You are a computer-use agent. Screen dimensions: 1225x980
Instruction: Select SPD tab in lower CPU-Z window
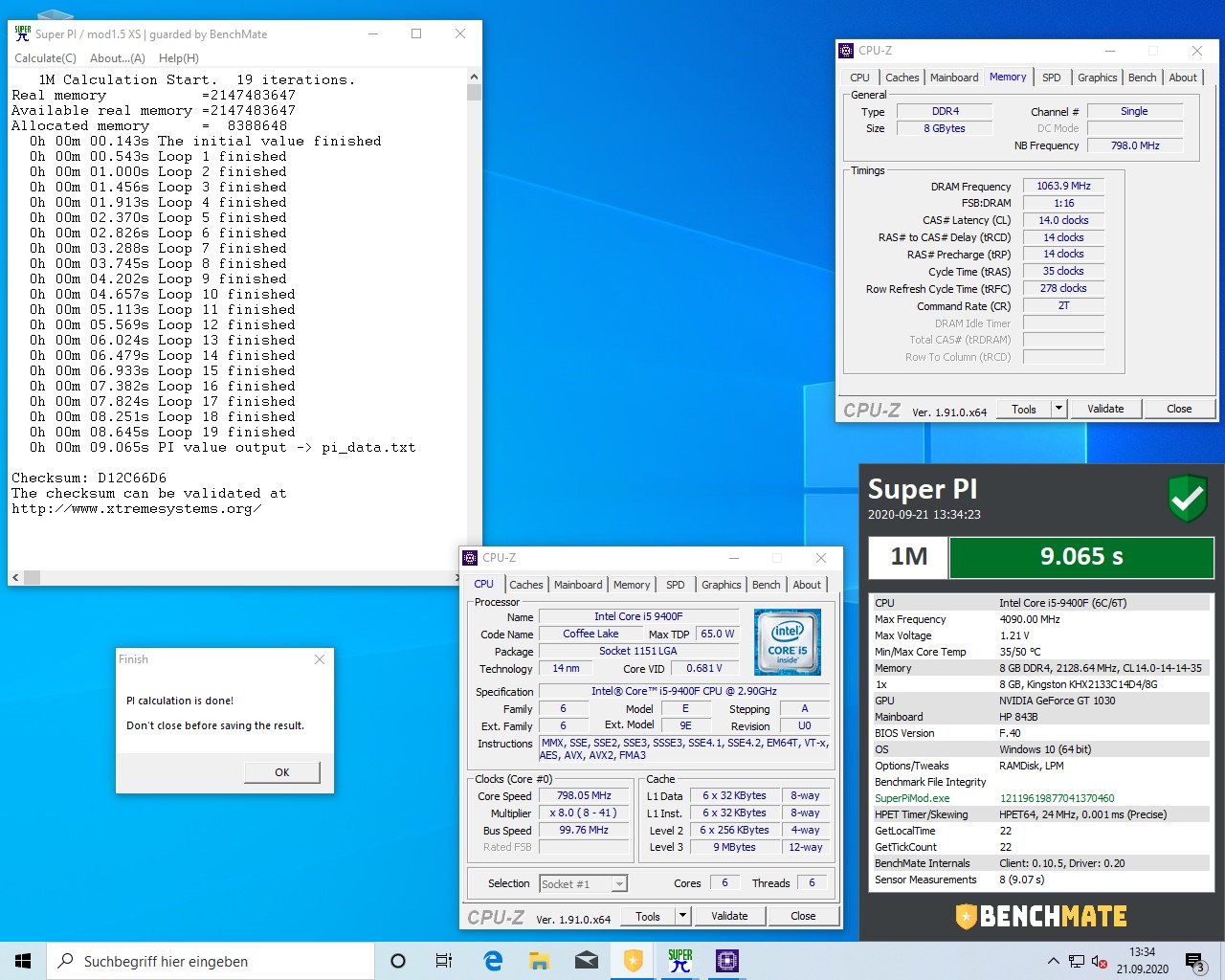coord(675,585)
